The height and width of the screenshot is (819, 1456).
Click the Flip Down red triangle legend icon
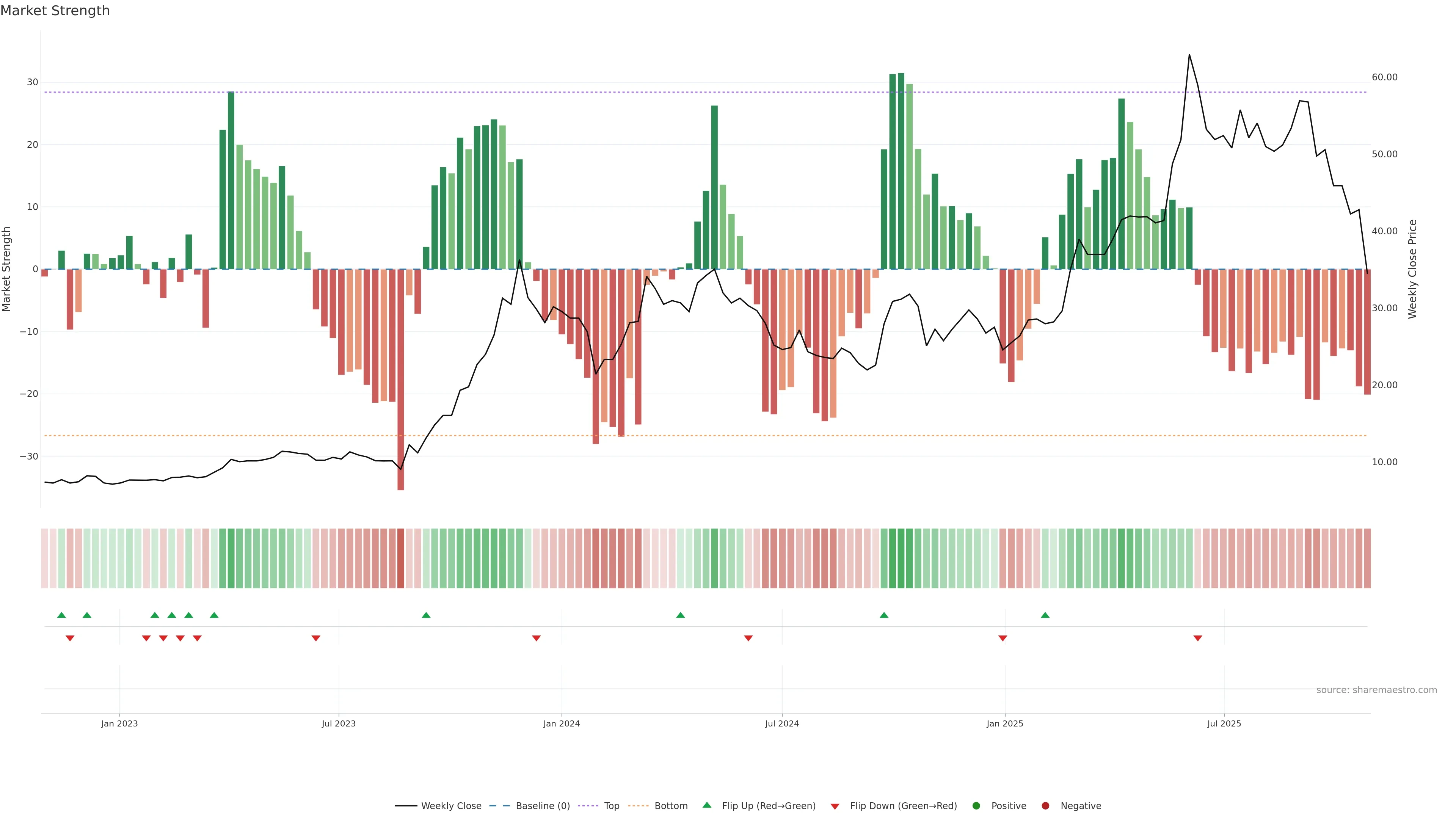coord(835,806)
